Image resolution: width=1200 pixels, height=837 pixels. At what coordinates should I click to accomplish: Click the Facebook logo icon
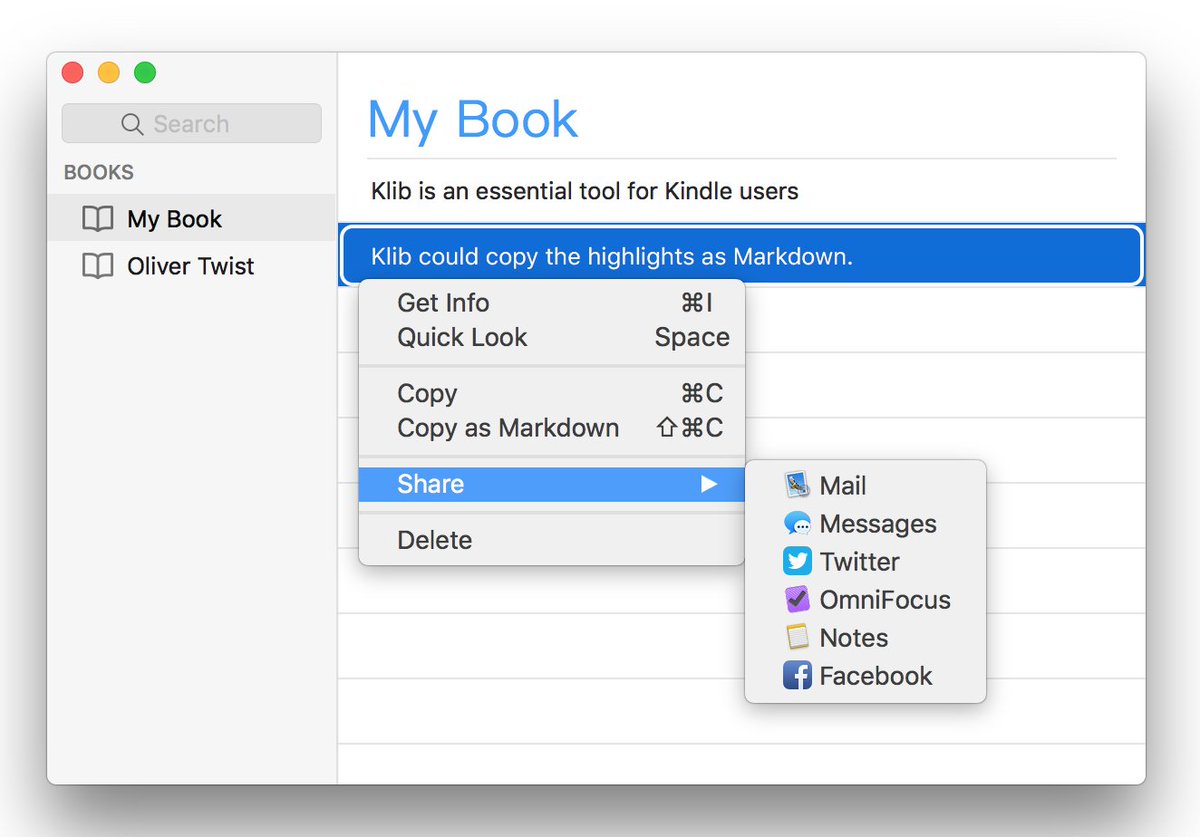(x=798, y=676)
